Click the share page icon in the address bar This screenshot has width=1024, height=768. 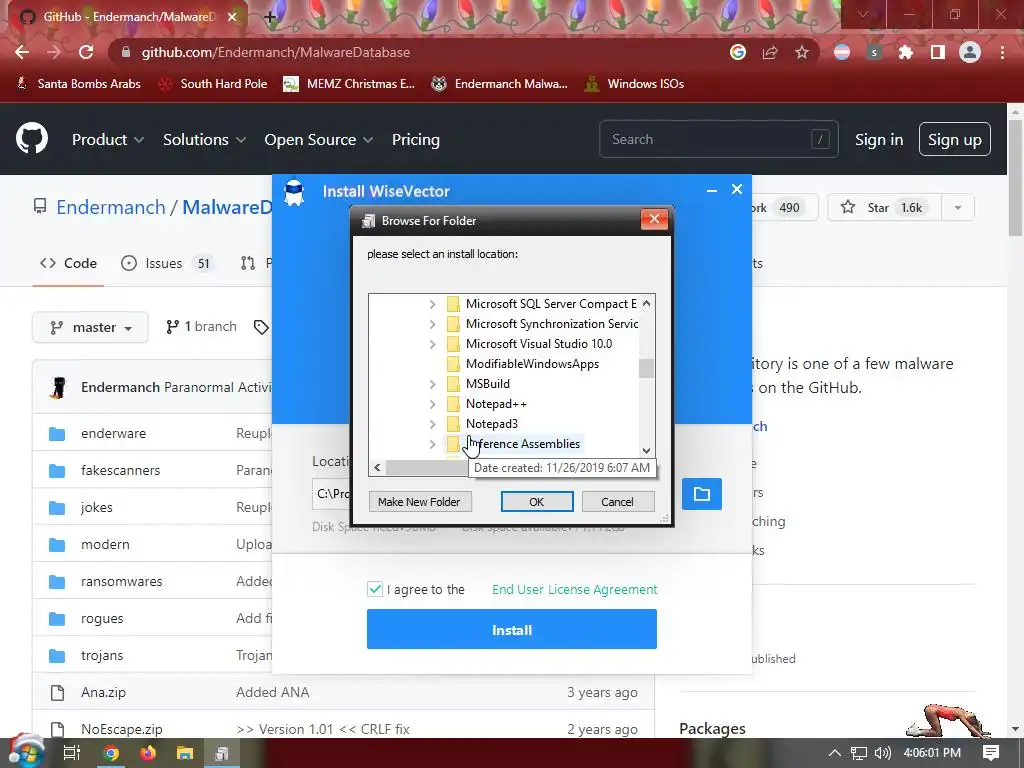(x=770, y=52)
